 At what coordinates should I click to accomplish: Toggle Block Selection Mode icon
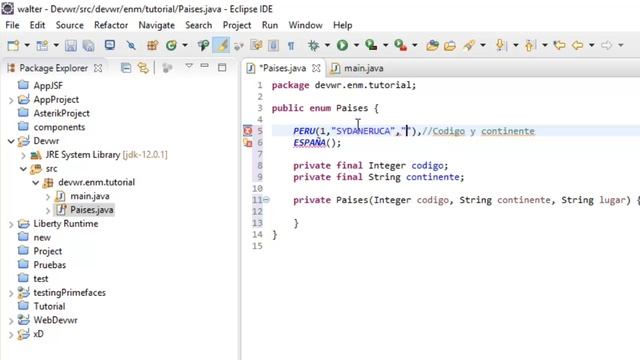click(x=273, y=45)
